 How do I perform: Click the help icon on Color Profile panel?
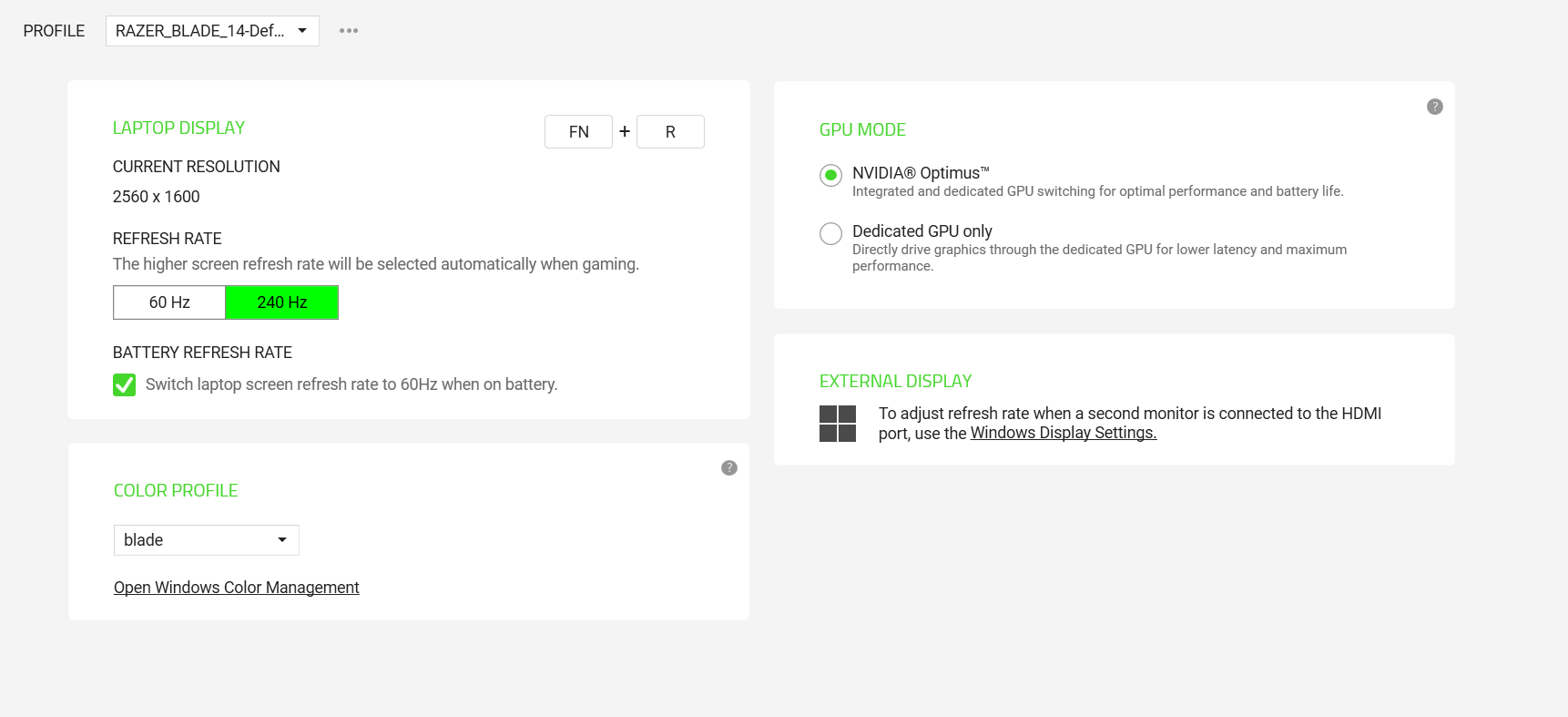(728, 467)
